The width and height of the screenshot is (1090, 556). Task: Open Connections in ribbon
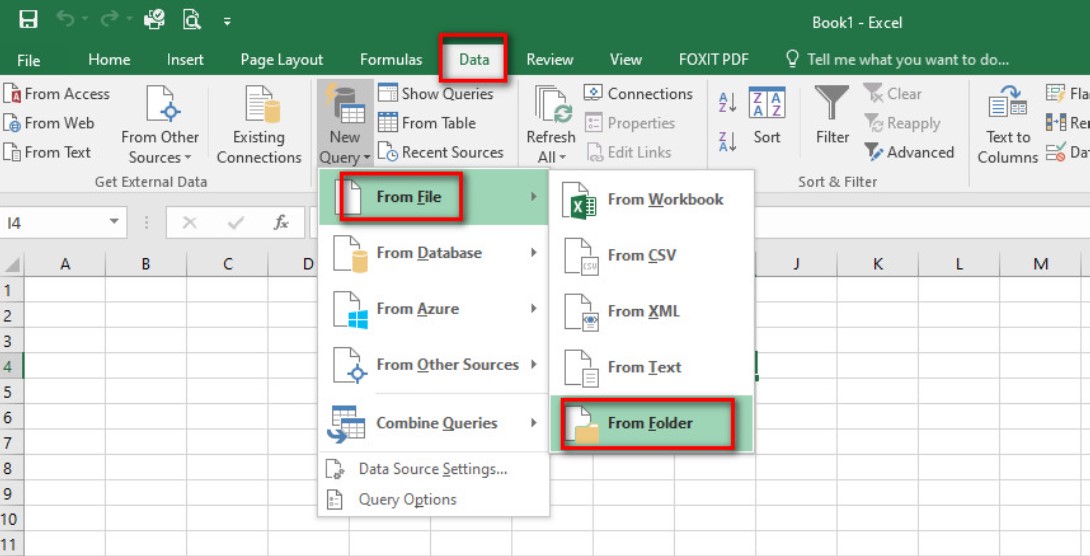638,94
